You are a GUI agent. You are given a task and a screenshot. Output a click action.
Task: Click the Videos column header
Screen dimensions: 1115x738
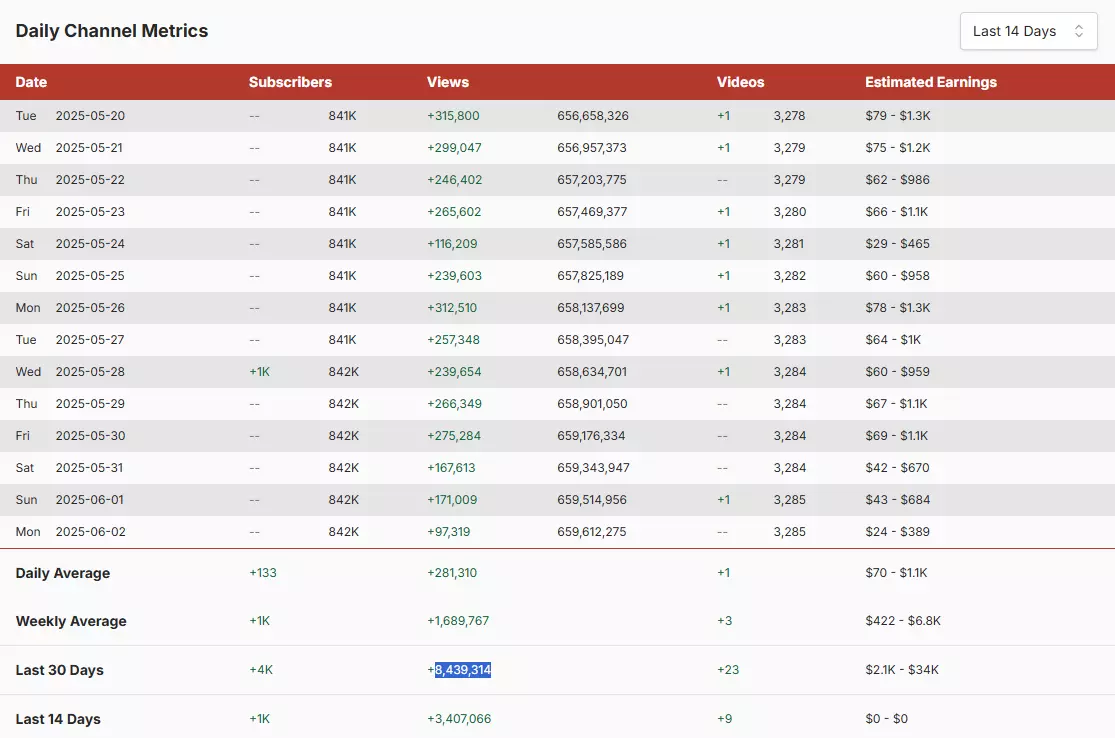pyautogui.click(x=740, y=82)
